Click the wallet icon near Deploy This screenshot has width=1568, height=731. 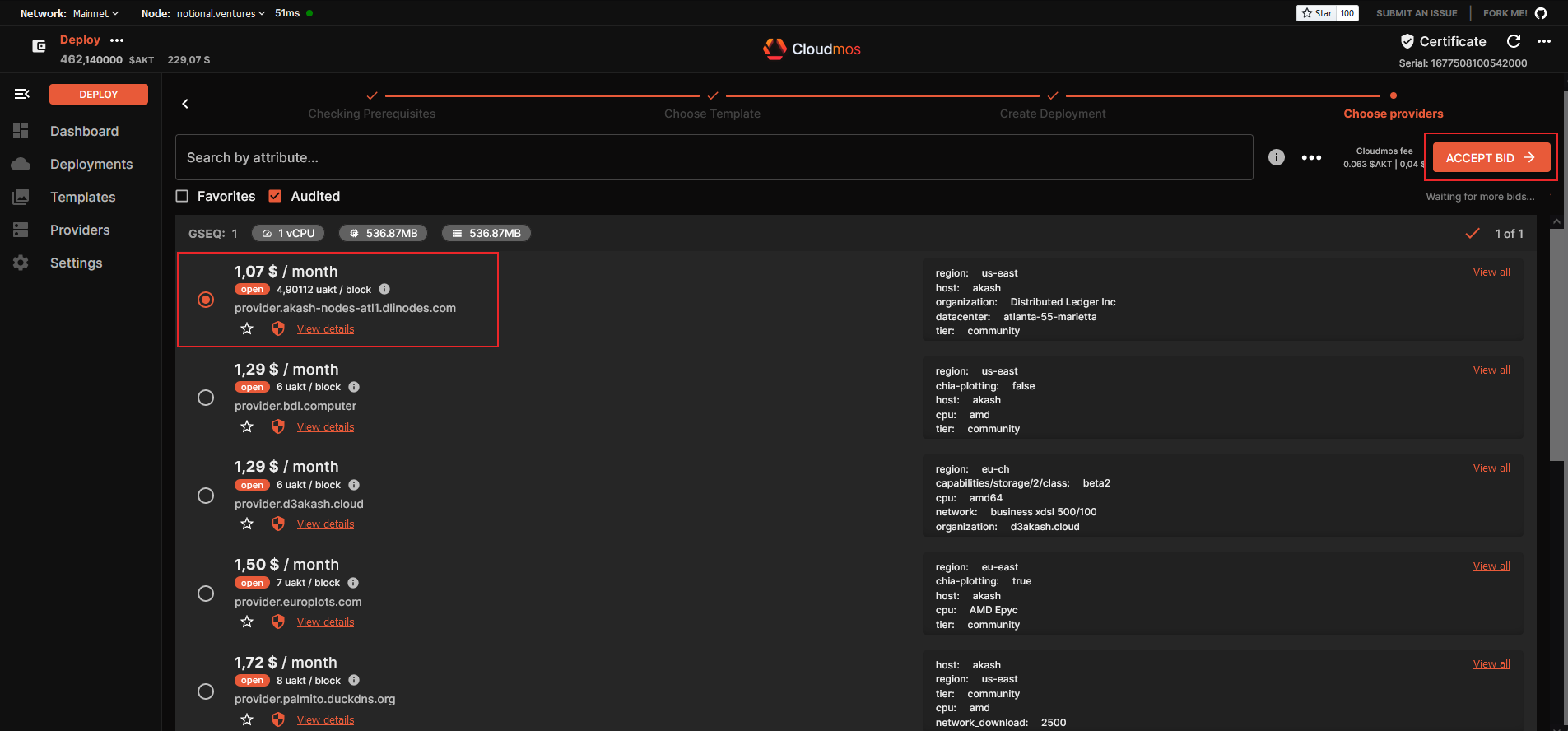pyautogui.click(x=39, y=46)
